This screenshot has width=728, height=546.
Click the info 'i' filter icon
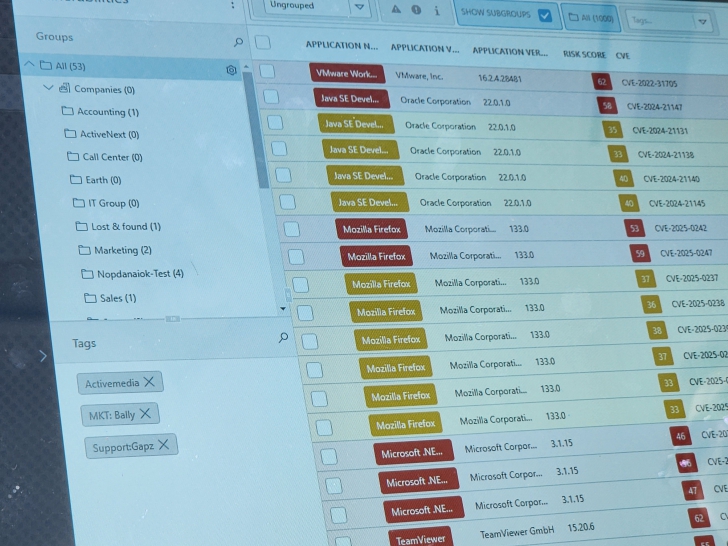[437, 11]
